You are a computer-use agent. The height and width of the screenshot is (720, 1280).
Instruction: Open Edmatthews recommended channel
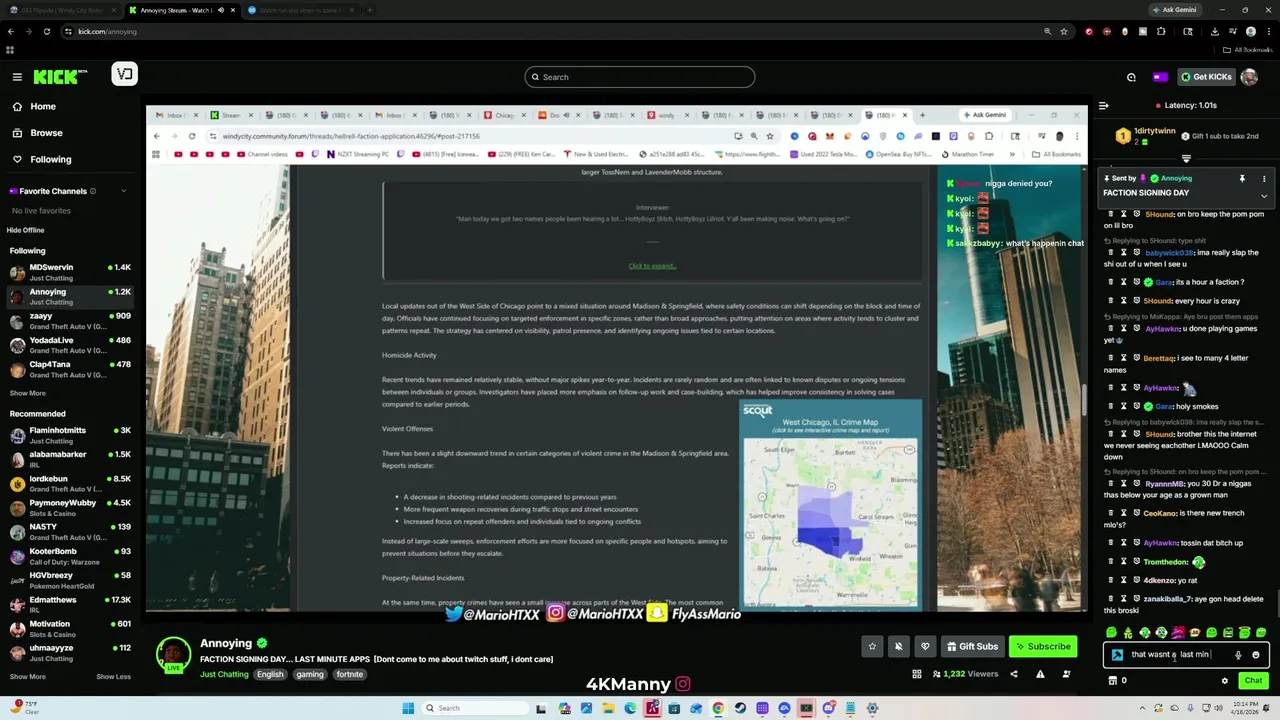70,604
